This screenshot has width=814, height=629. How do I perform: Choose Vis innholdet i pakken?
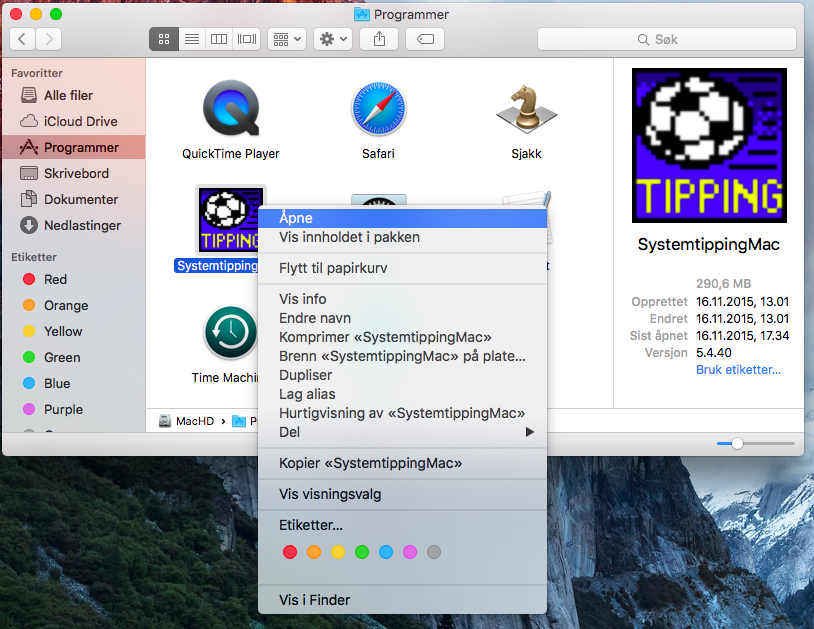point(402,237)
